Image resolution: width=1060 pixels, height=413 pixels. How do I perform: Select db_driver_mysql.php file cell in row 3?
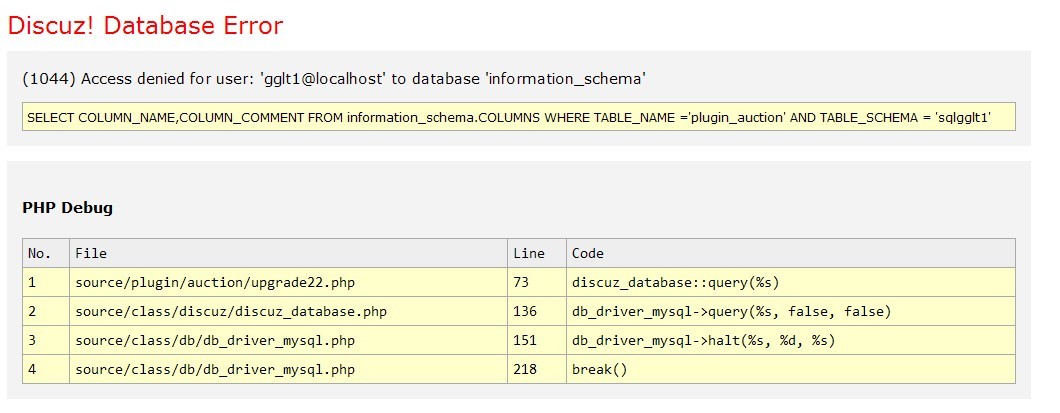[x=289, y=341]
